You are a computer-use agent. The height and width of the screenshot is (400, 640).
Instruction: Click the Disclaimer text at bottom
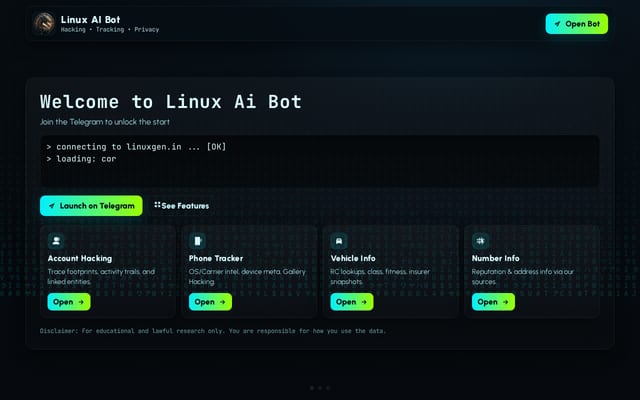[213, 331]
